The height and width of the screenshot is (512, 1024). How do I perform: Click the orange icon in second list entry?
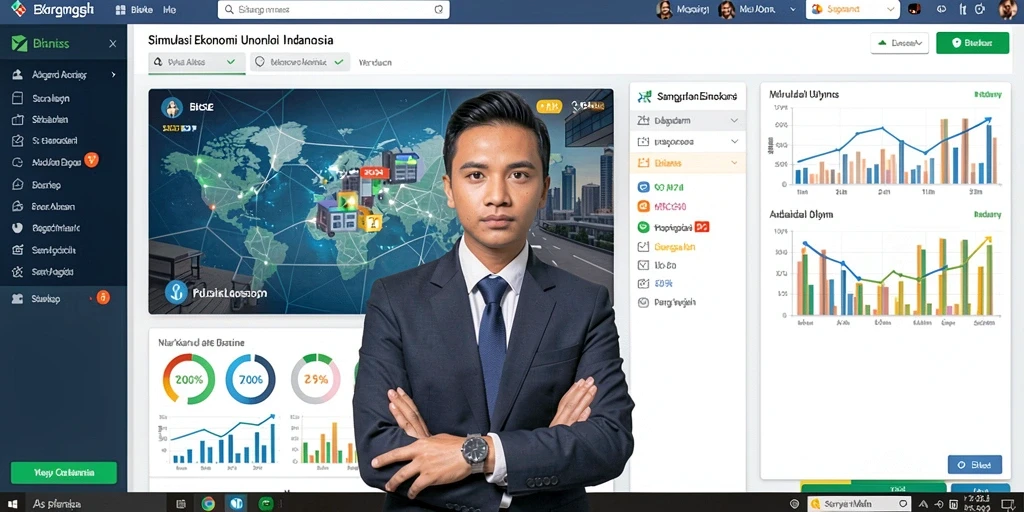pos(643,206)
